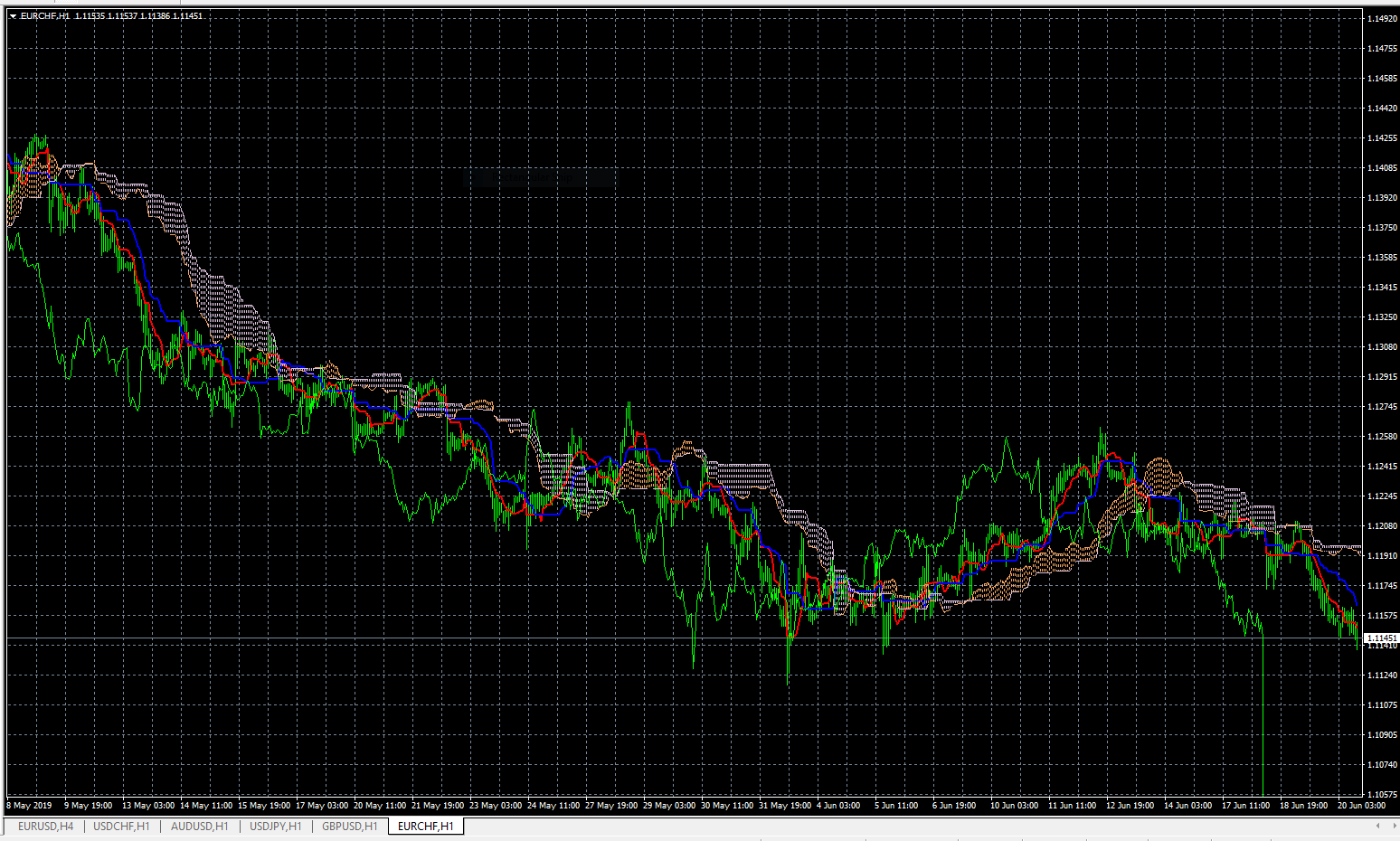Click the EURCHF,H1 chart title text
1400x841 pixels.
click(x=45, y=16)
